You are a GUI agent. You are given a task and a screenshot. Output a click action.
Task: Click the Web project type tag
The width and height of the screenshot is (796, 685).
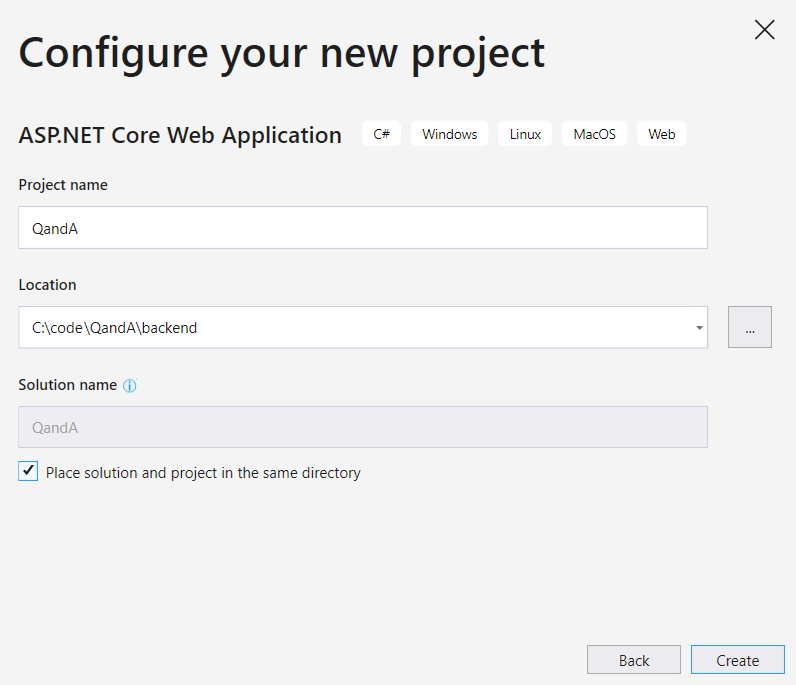click(x=661, y=134)
